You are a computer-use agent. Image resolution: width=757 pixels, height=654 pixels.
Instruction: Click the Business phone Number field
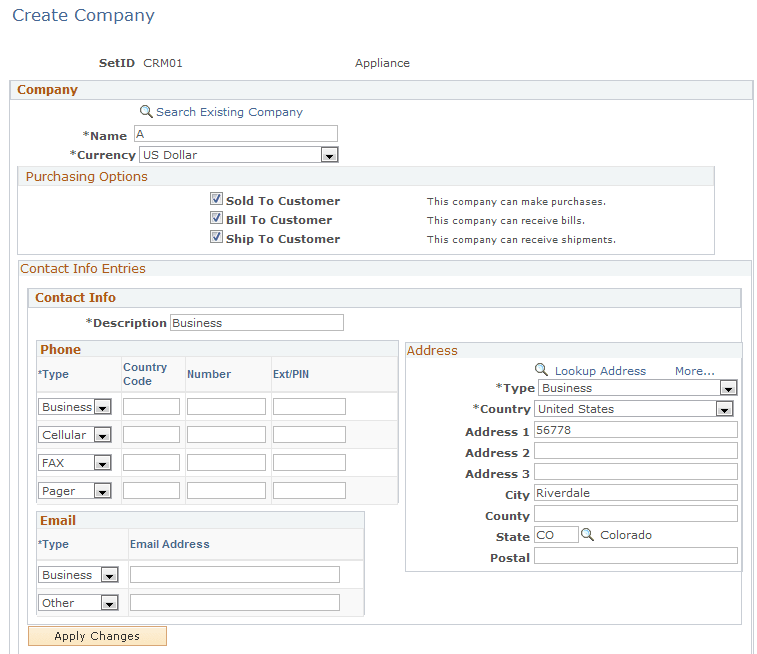[226, 406]
